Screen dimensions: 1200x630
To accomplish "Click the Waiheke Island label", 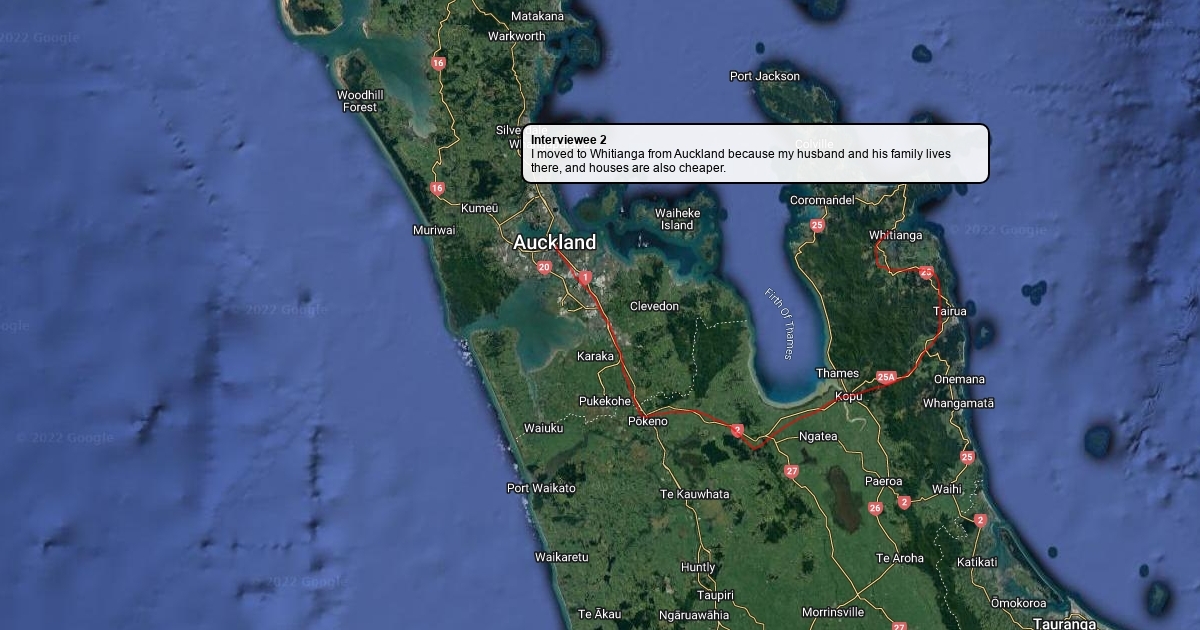I will pyautogui.click(x=677, y=219).
